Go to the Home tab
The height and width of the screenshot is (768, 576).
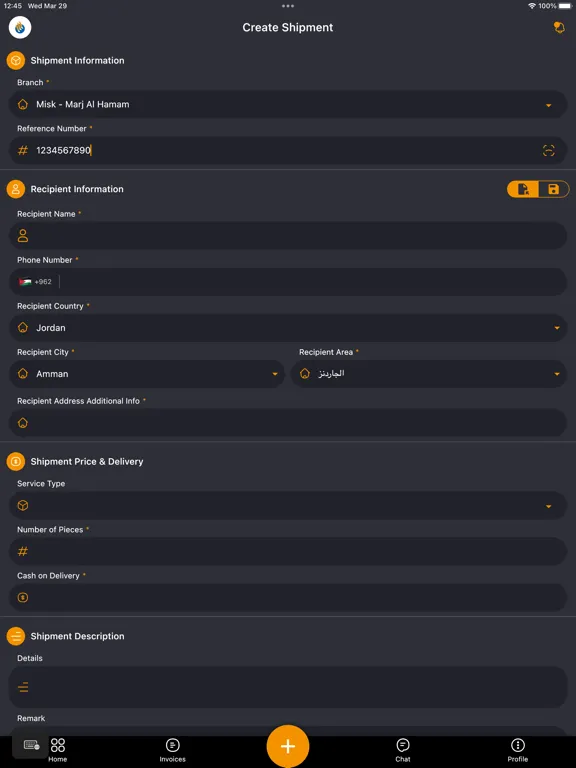pos(57,750)
